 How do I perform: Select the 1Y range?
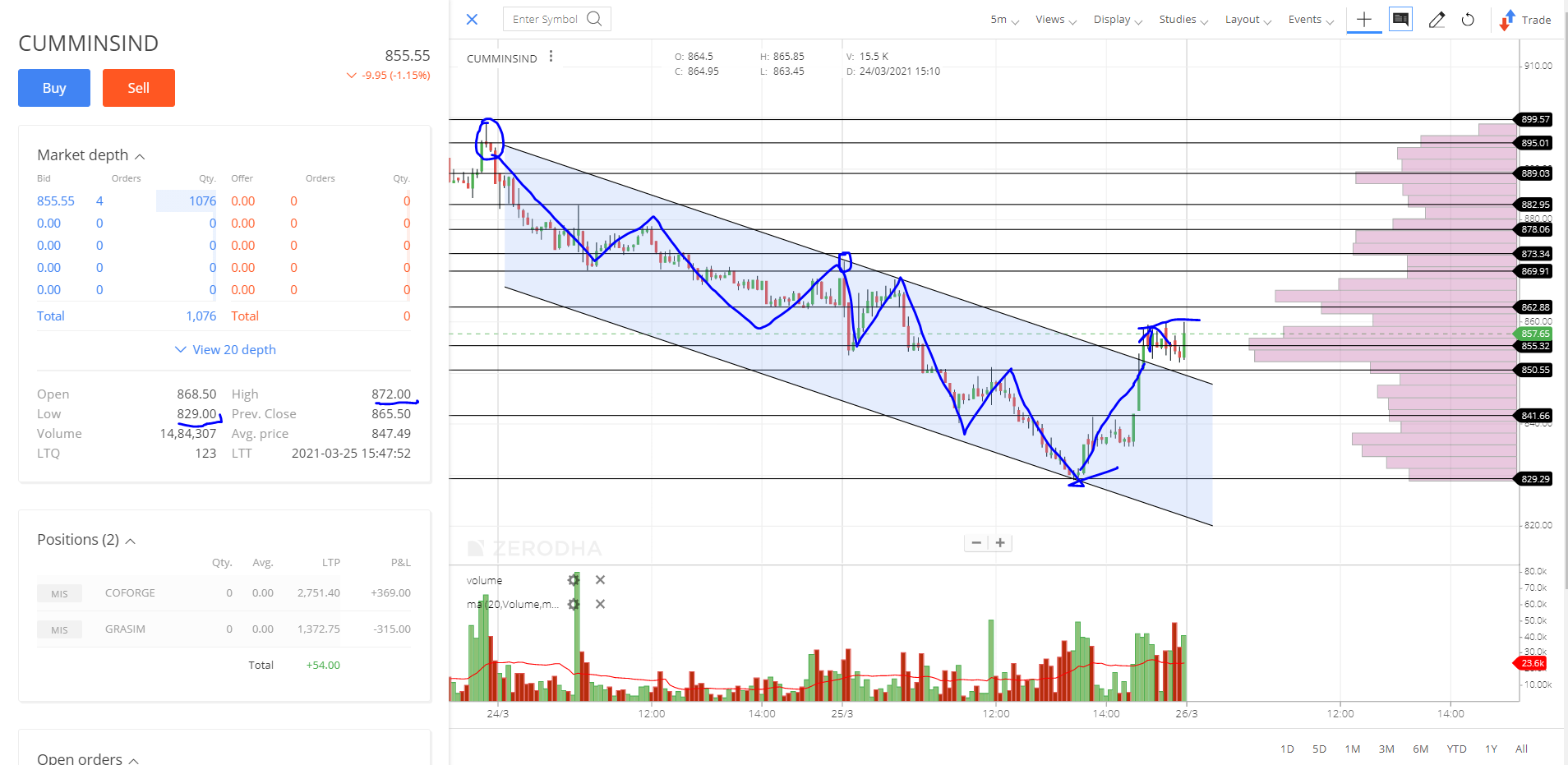1492,749
